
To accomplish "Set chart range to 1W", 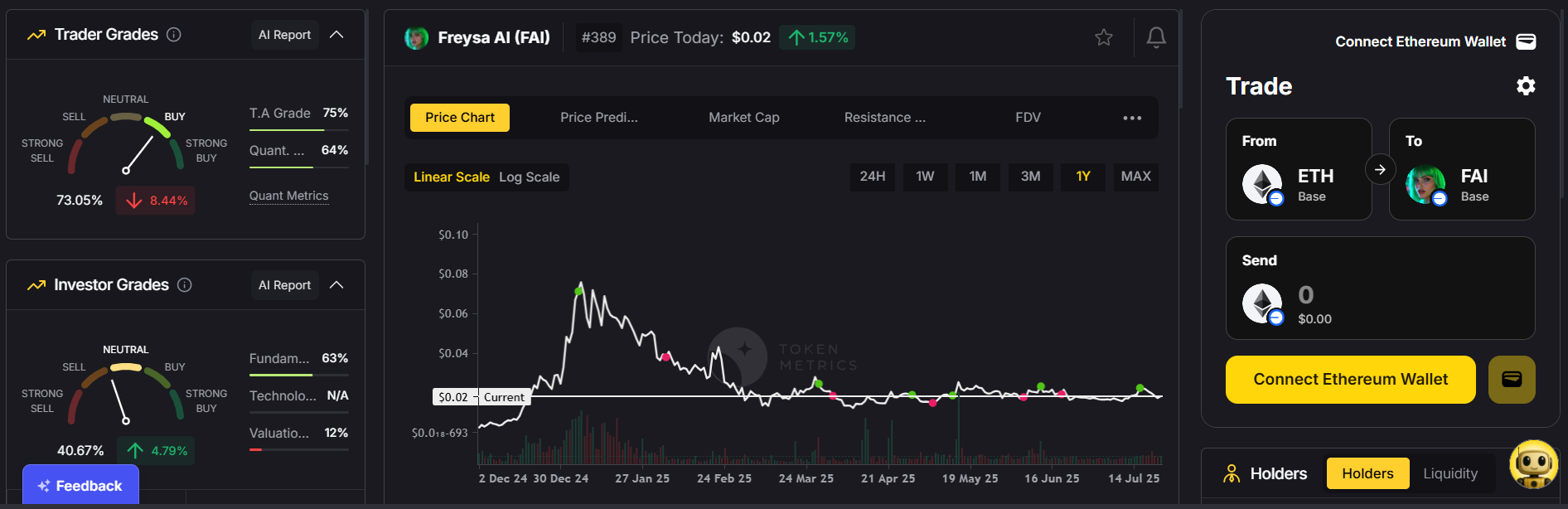I will coord(925,177).
